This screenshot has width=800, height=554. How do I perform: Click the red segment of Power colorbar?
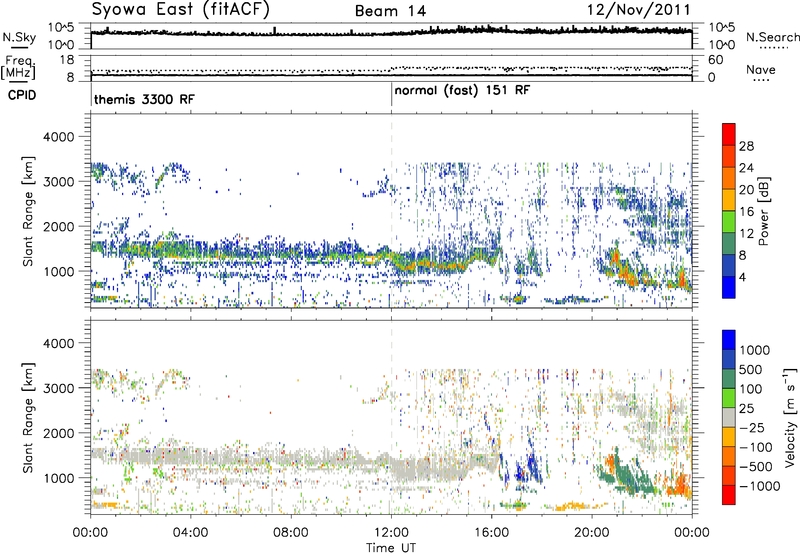[729, 134]
